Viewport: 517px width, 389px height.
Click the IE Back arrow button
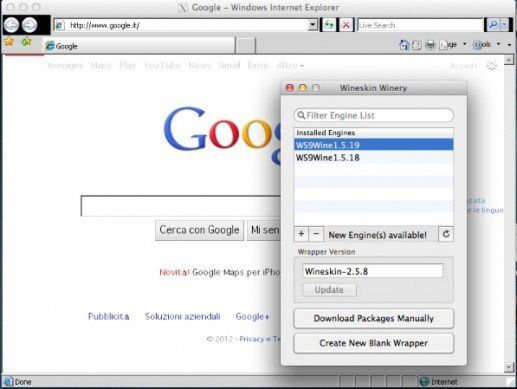[x=11, y=25]
